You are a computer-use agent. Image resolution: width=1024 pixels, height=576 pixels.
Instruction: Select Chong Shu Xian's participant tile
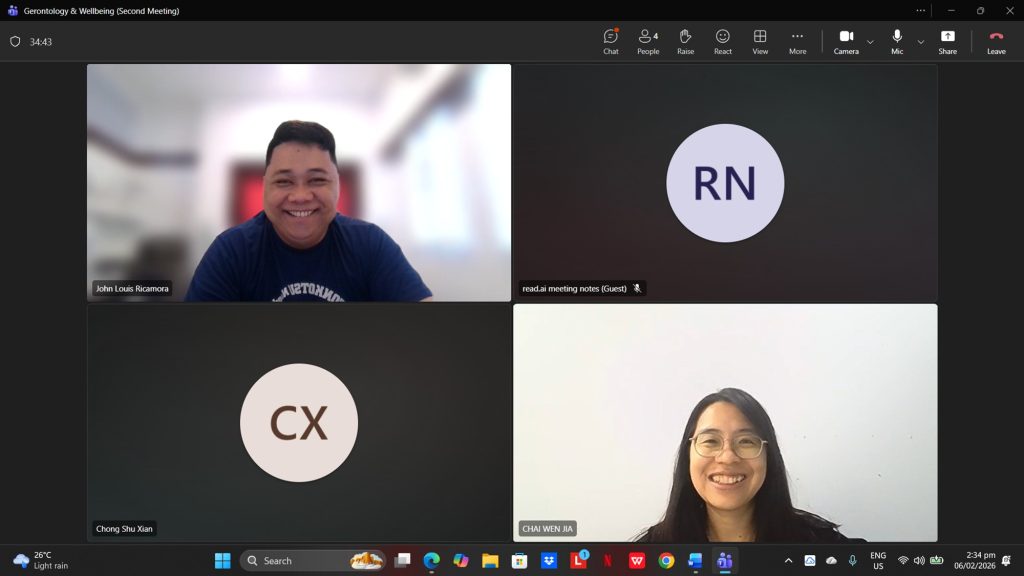tap(299, 423)
